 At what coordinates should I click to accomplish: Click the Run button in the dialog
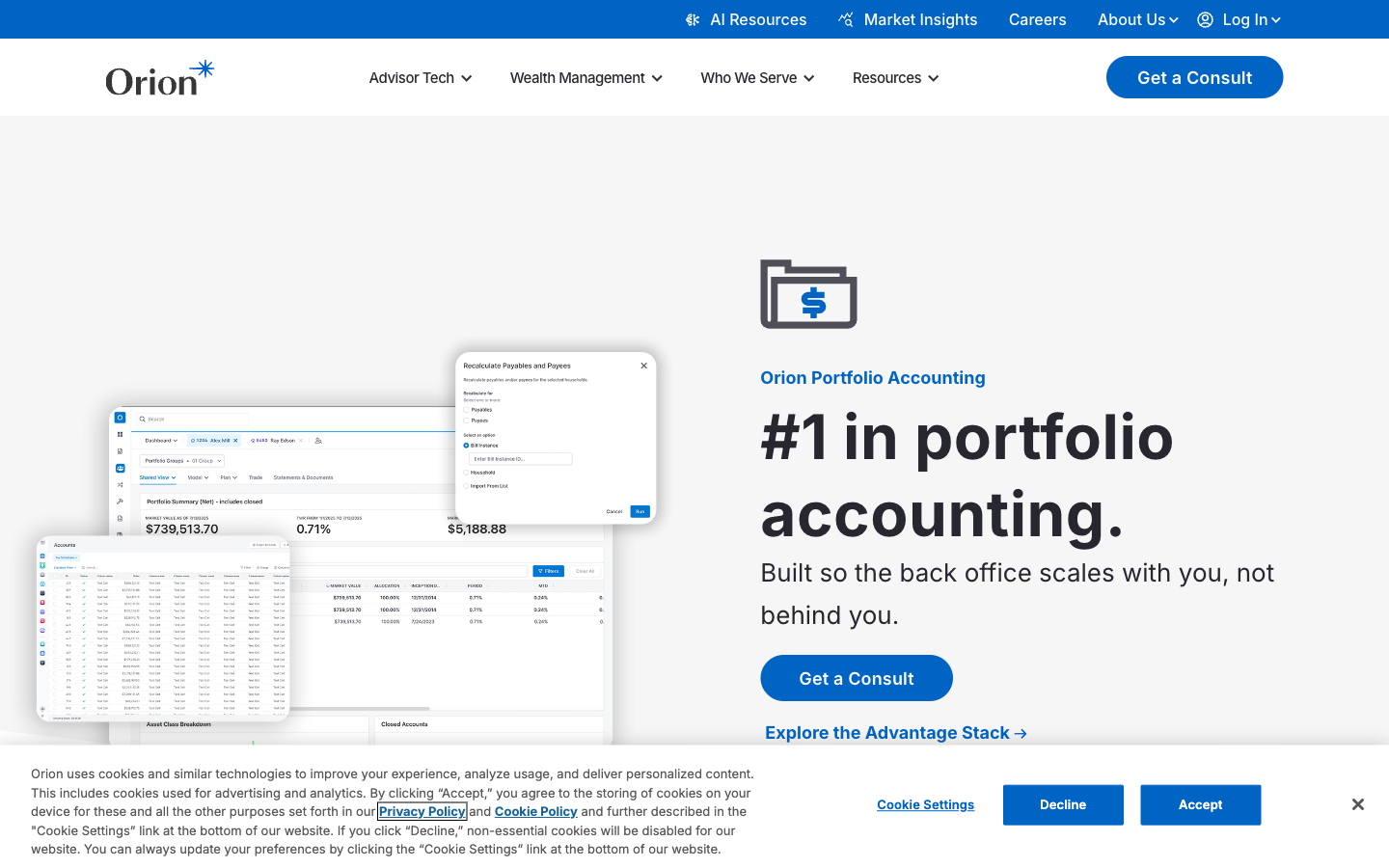click(x=640, y=511)
